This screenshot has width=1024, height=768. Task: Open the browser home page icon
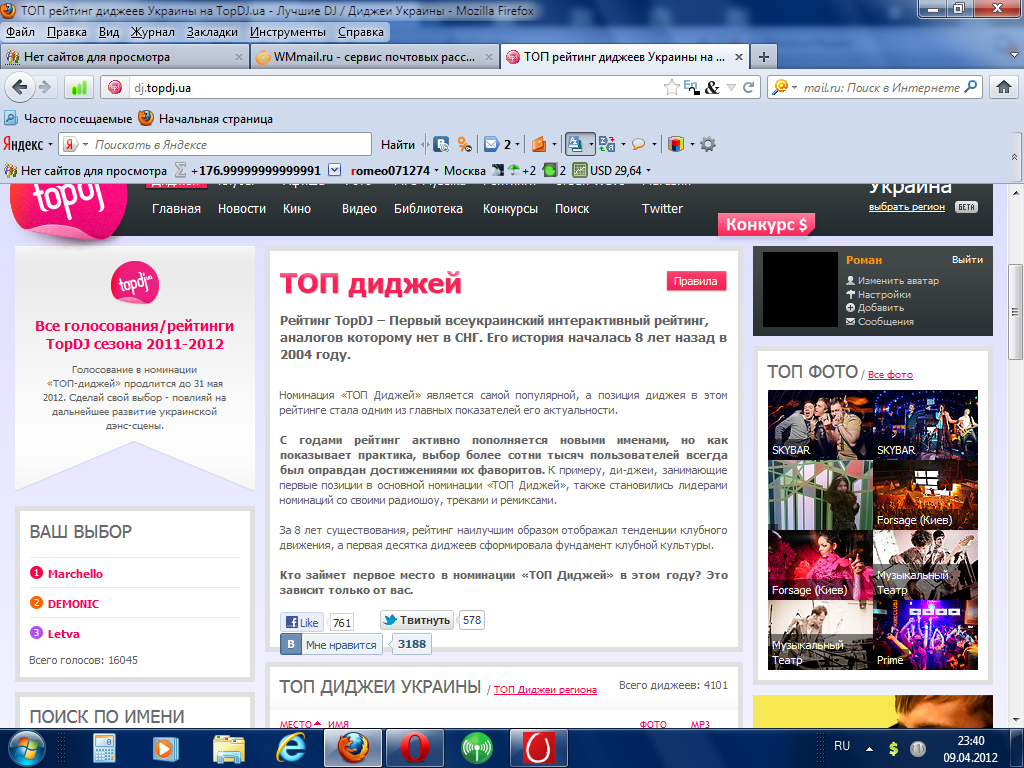coord(1004,87)
